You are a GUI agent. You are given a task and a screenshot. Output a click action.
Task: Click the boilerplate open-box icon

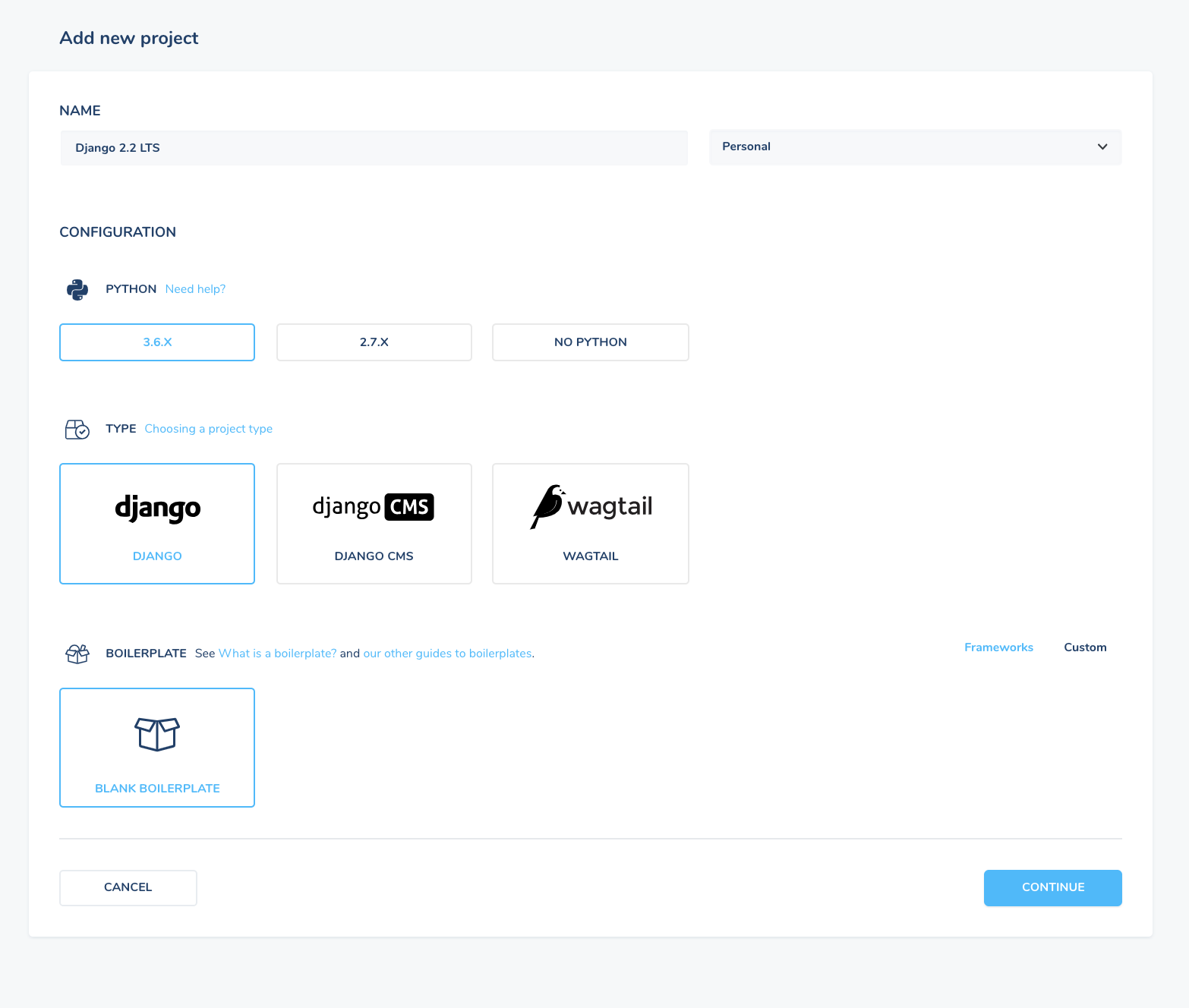77,654
